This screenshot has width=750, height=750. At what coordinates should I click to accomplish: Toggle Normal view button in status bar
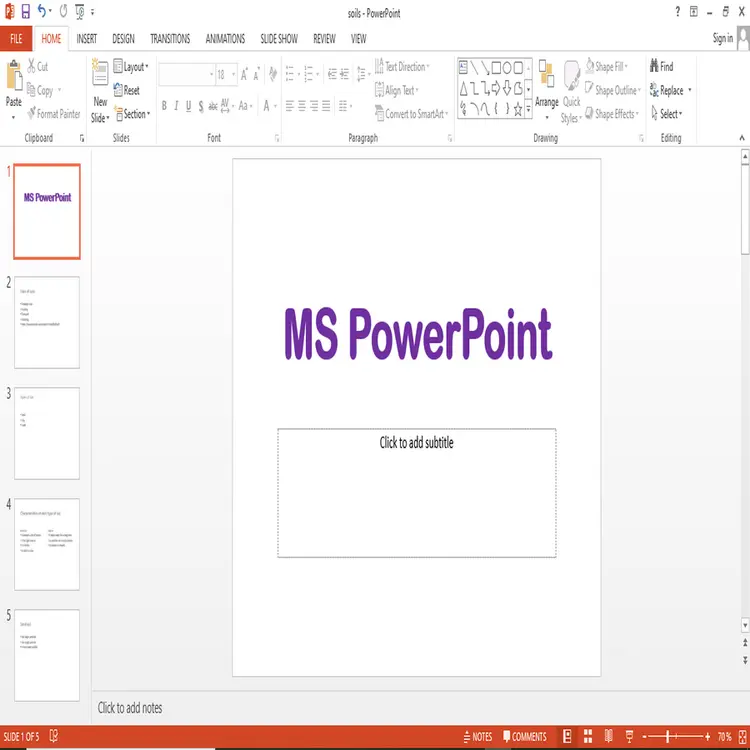point(567,737)
